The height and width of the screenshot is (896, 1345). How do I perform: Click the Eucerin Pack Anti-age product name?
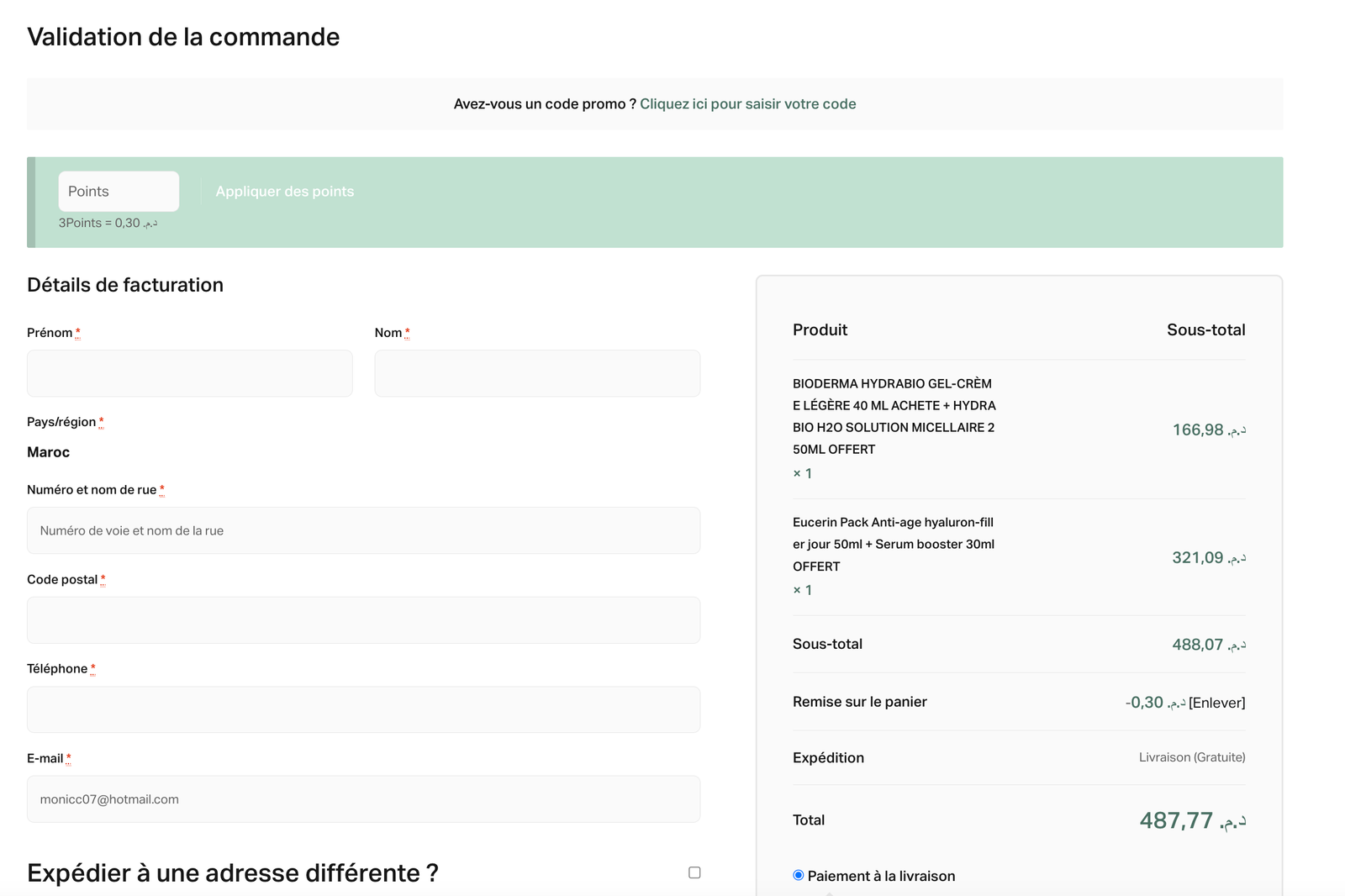coord(893,544)
